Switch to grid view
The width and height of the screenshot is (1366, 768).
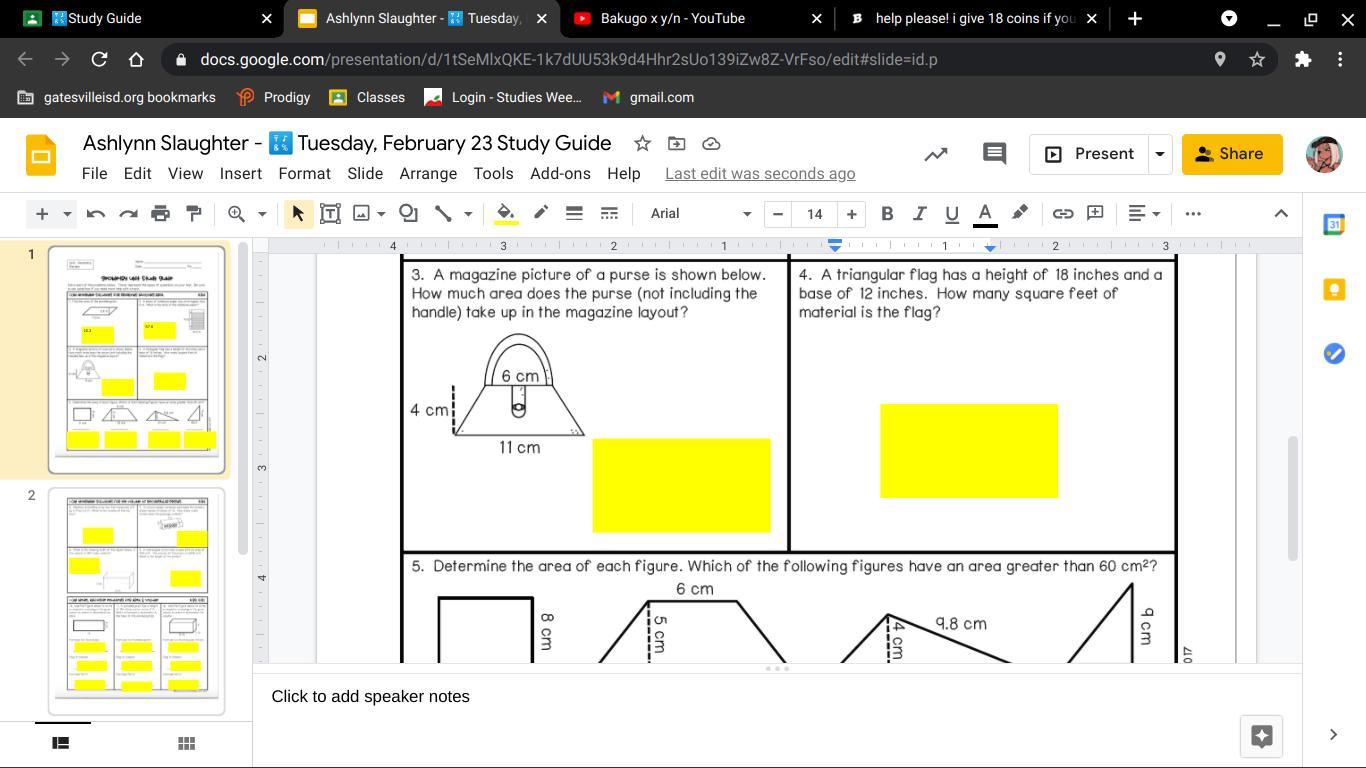[x=185, y=743]
